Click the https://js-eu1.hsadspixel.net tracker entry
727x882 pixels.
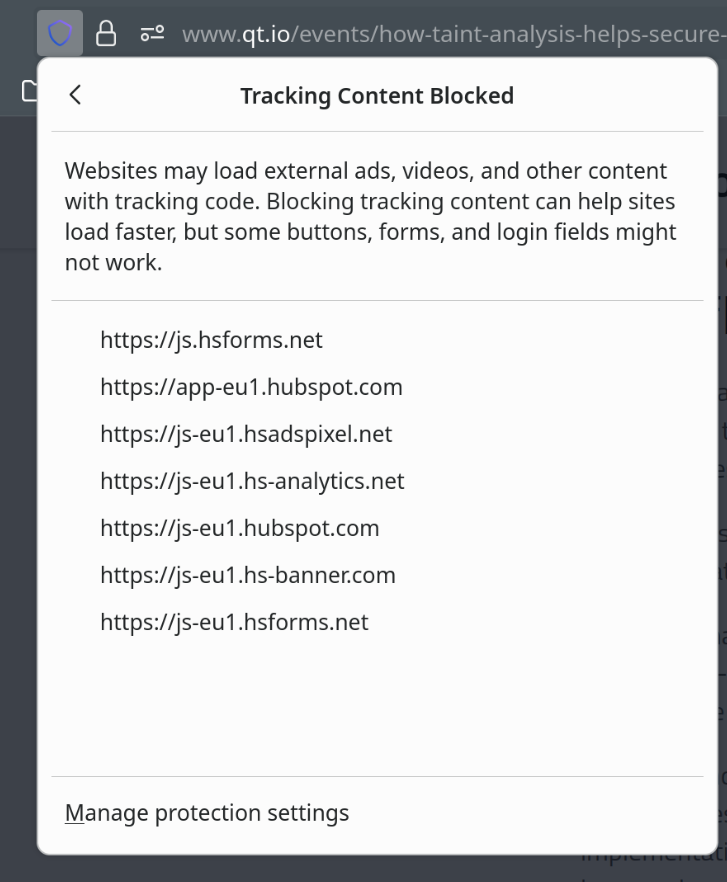coord(246,434)
